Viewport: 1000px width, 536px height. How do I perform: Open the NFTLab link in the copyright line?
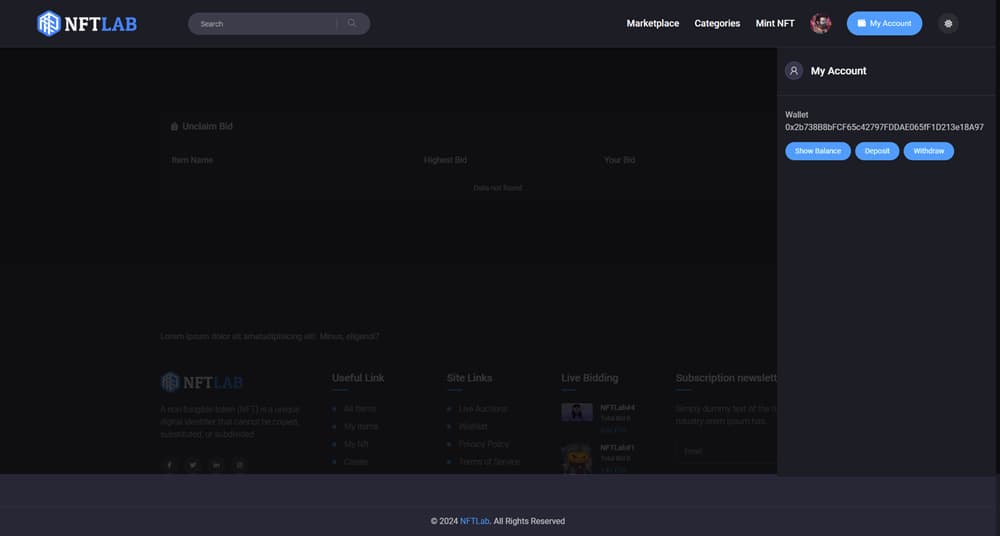[474, 521]
